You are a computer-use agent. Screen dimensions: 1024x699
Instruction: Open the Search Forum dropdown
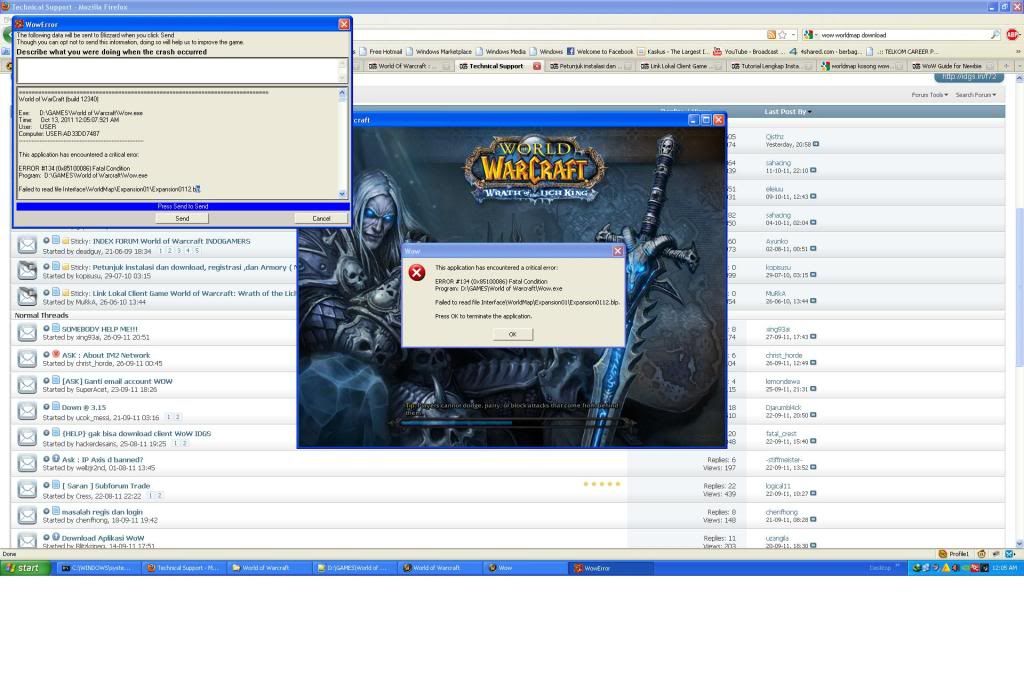click(976, 95)
